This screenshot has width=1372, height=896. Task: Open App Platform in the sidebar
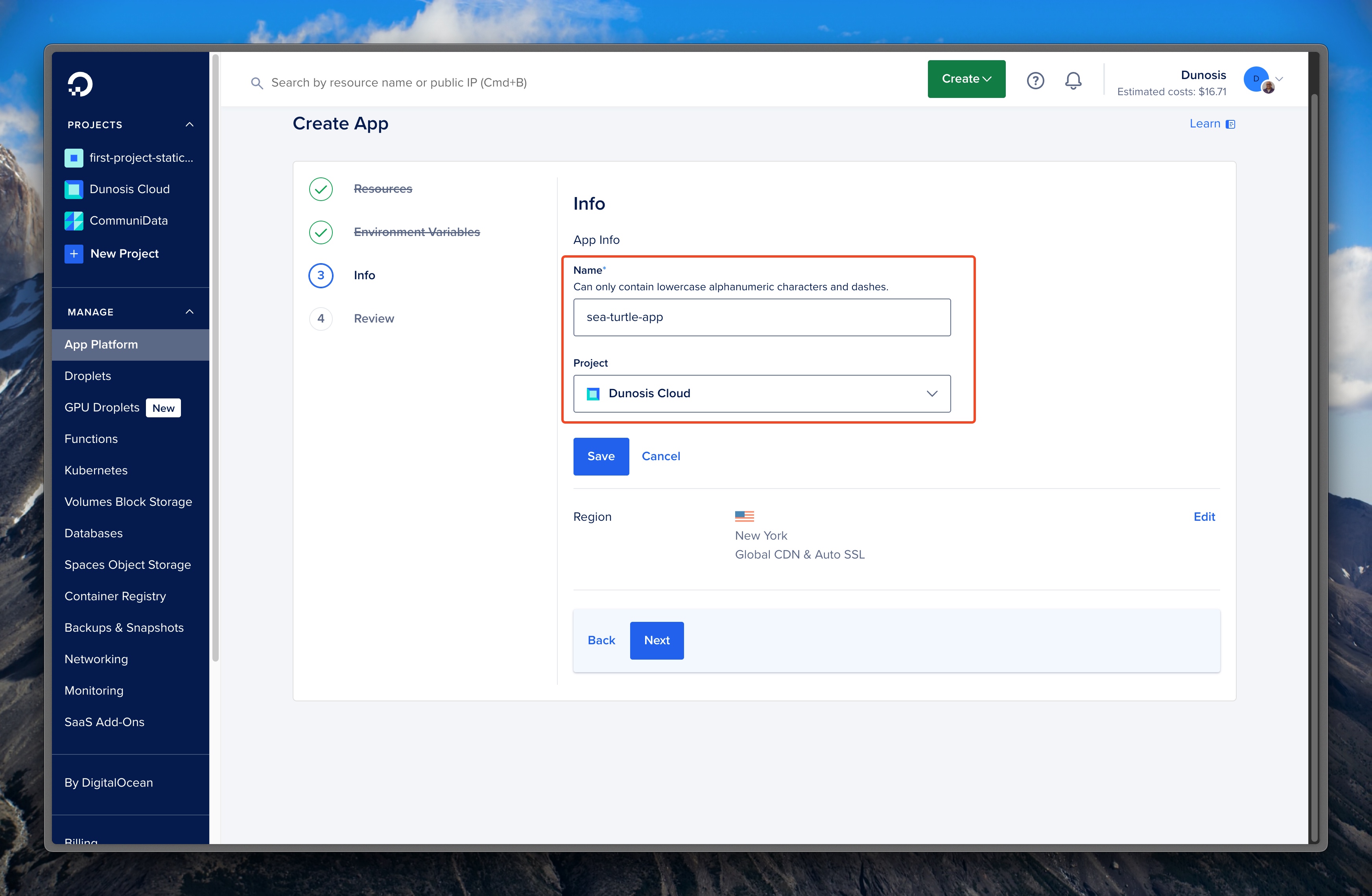point(130,345)
